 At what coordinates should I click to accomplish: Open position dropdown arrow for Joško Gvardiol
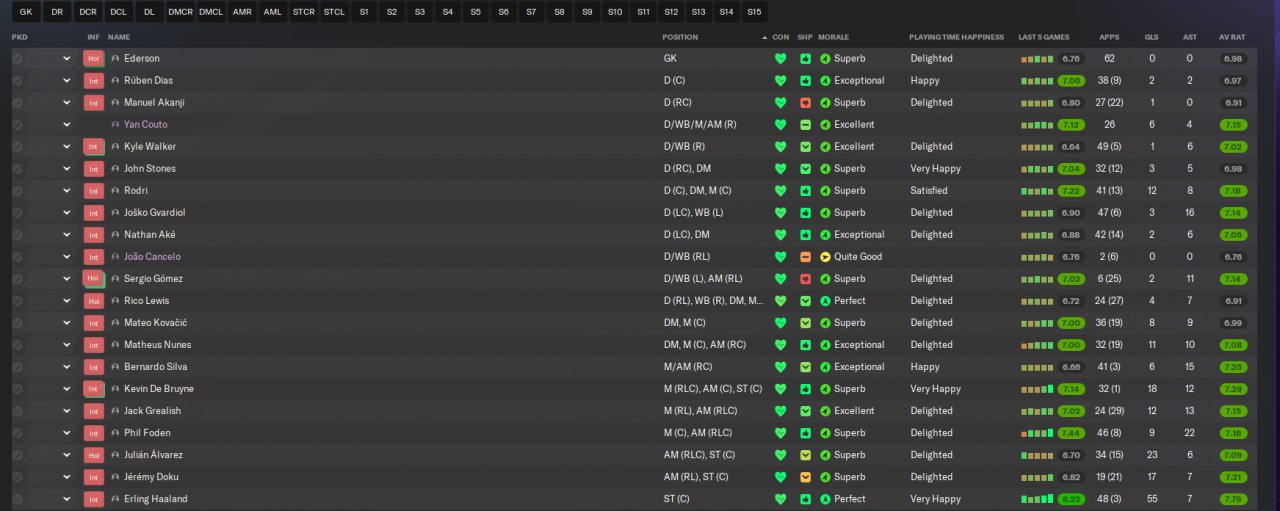(67, 213)
